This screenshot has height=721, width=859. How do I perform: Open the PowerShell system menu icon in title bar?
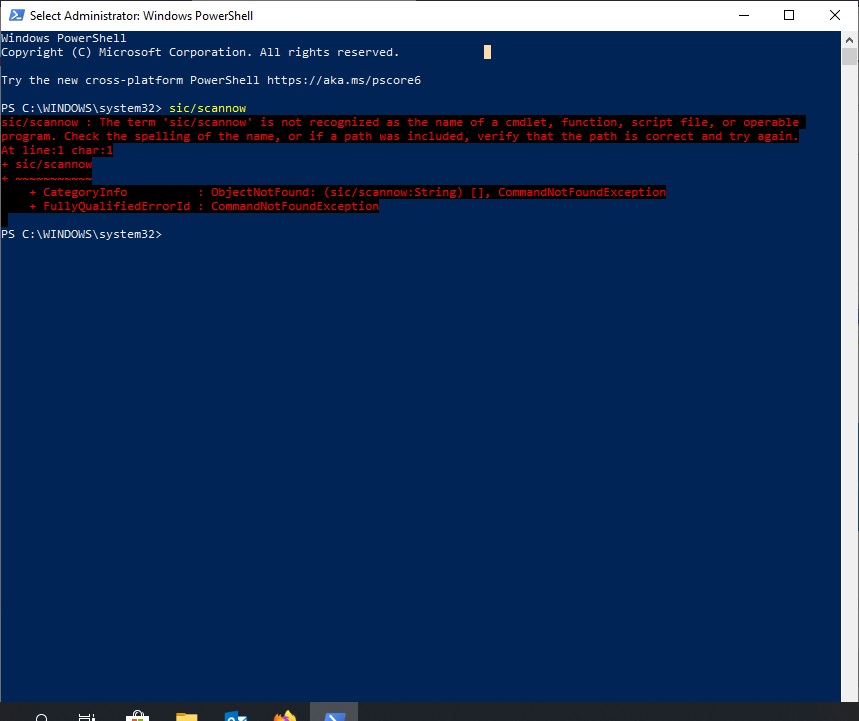[16, 15]
